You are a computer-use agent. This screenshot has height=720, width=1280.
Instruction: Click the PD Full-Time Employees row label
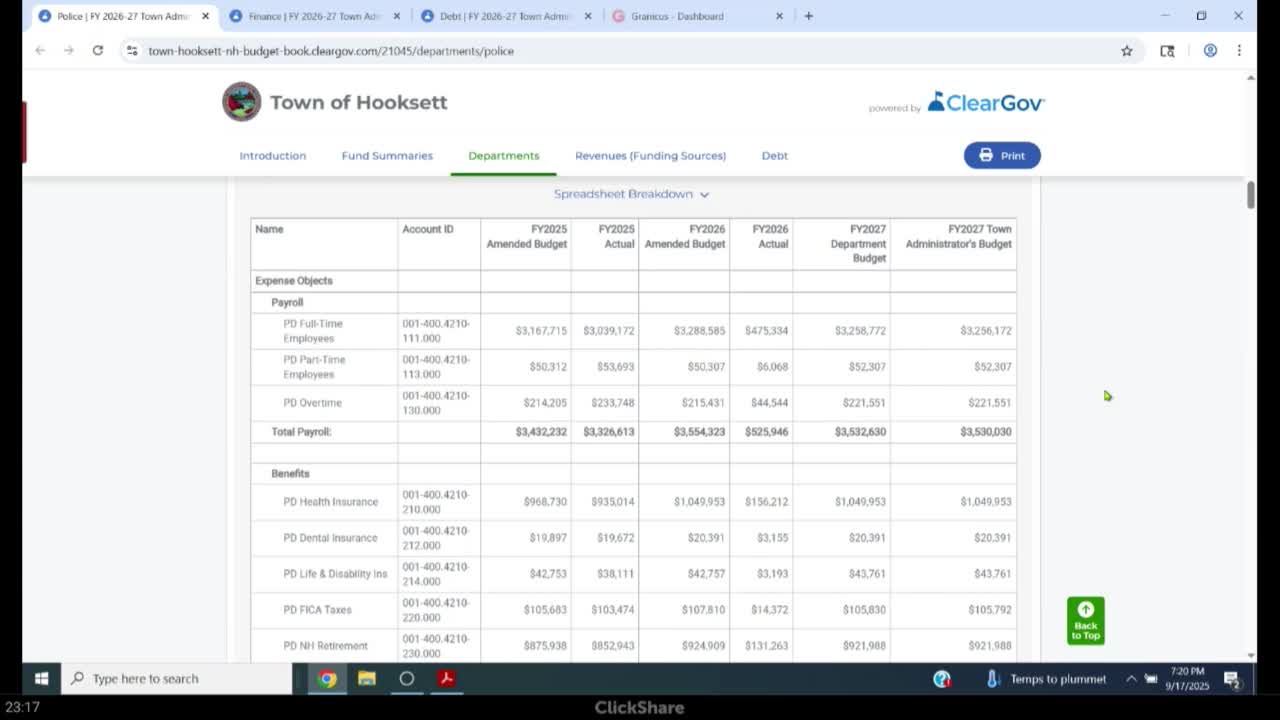[313, 331]
